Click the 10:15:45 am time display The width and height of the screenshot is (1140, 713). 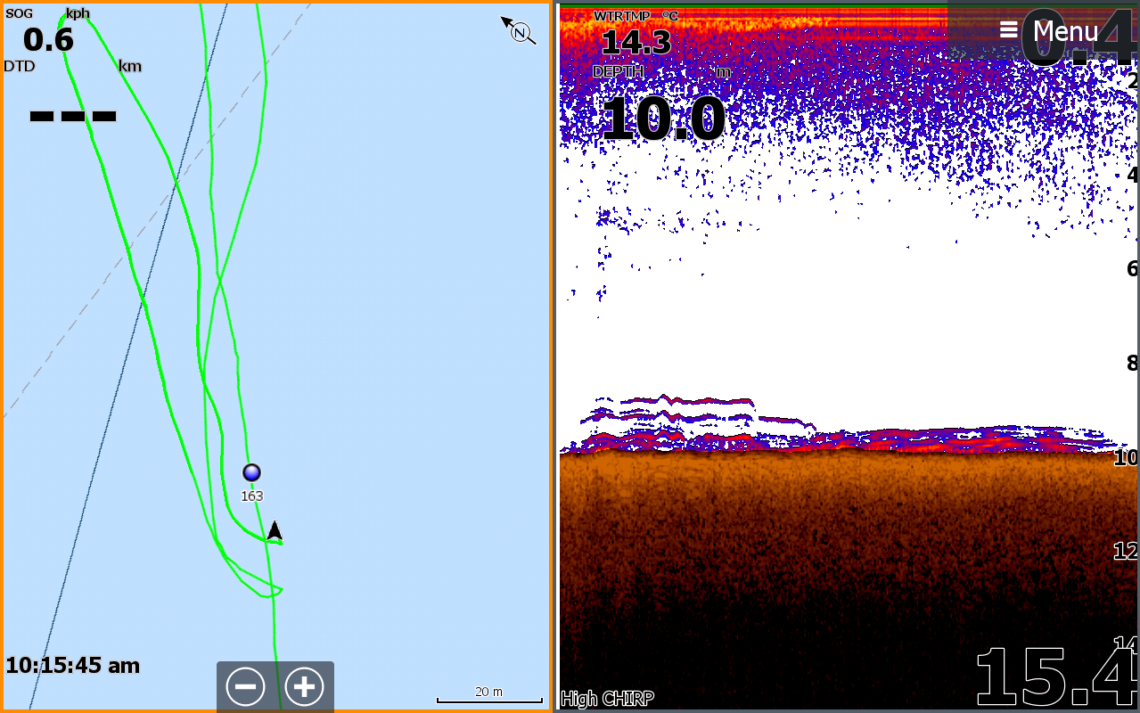73,666
